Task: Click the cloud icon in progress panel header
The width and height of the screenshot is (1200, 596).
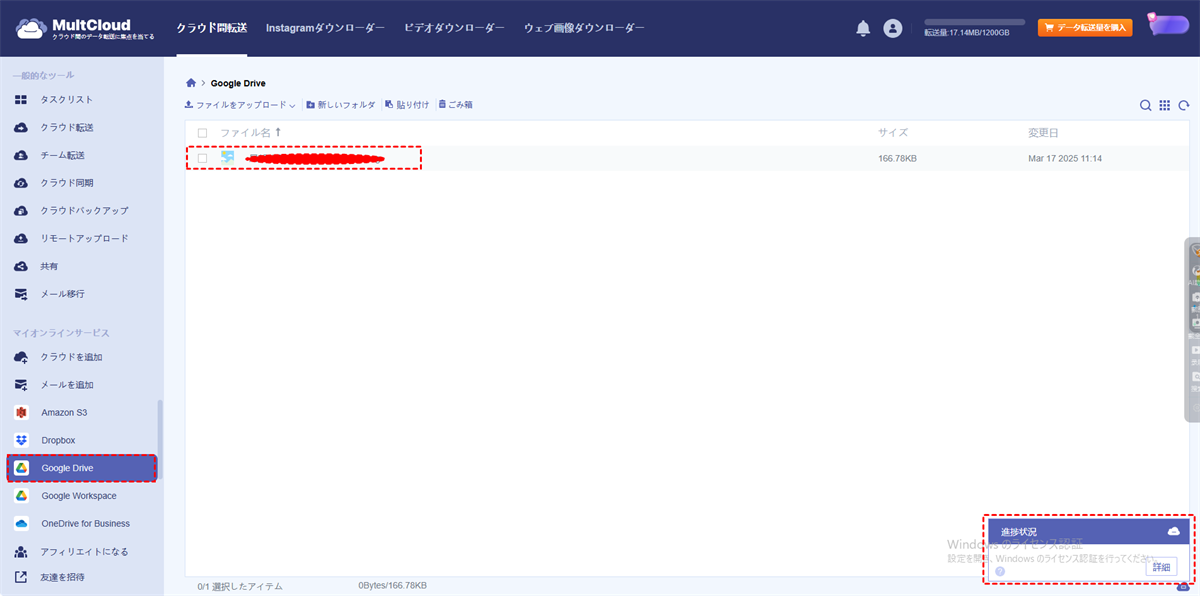Action: (x=1174, y=531)
